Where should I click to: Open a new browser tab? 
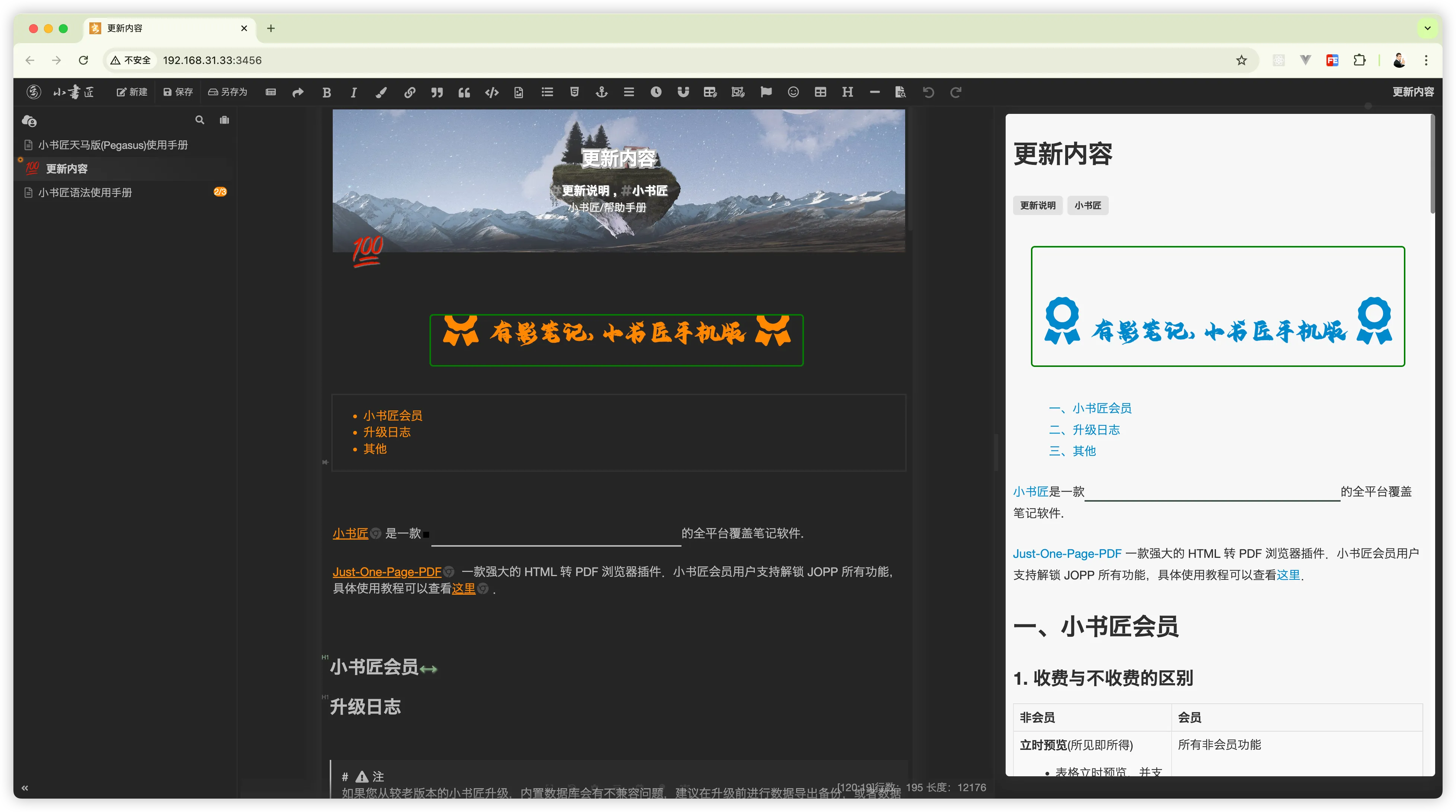271,28
